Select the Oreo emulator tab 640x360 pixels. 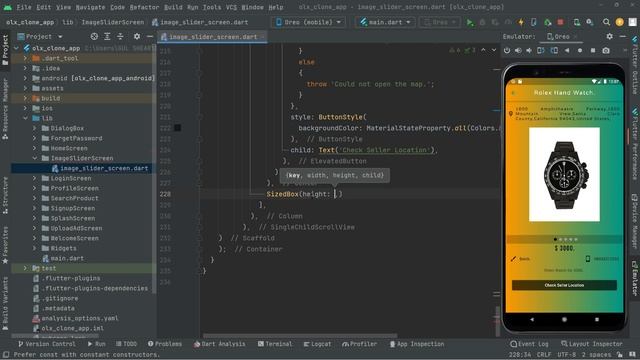click(561, 36)
